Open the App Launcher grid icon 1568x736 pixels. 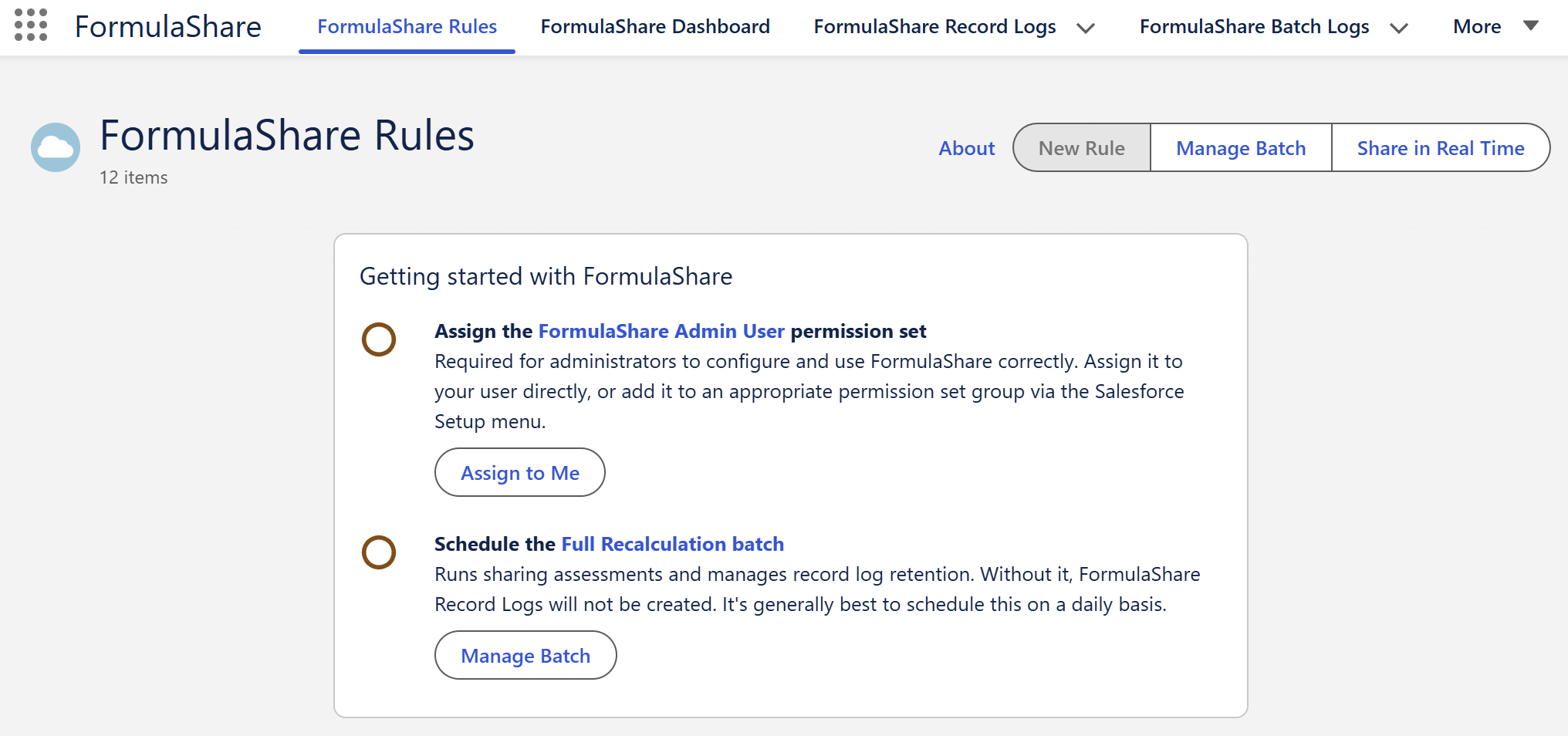pyautogui.click(x=31, y=25)
